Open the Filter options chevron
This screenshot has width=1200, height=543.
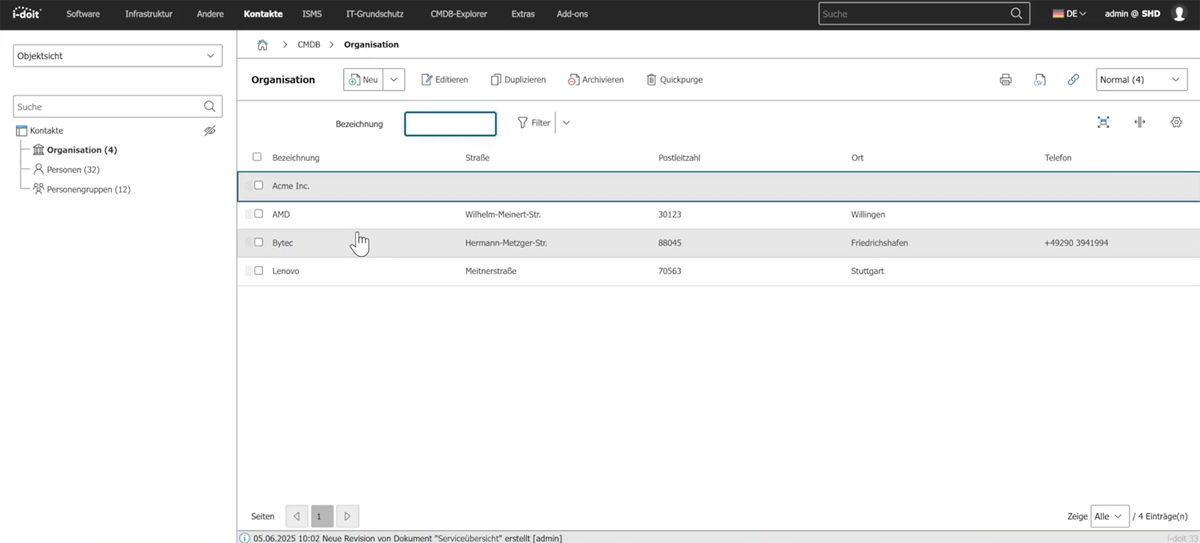tap(566, 123)
